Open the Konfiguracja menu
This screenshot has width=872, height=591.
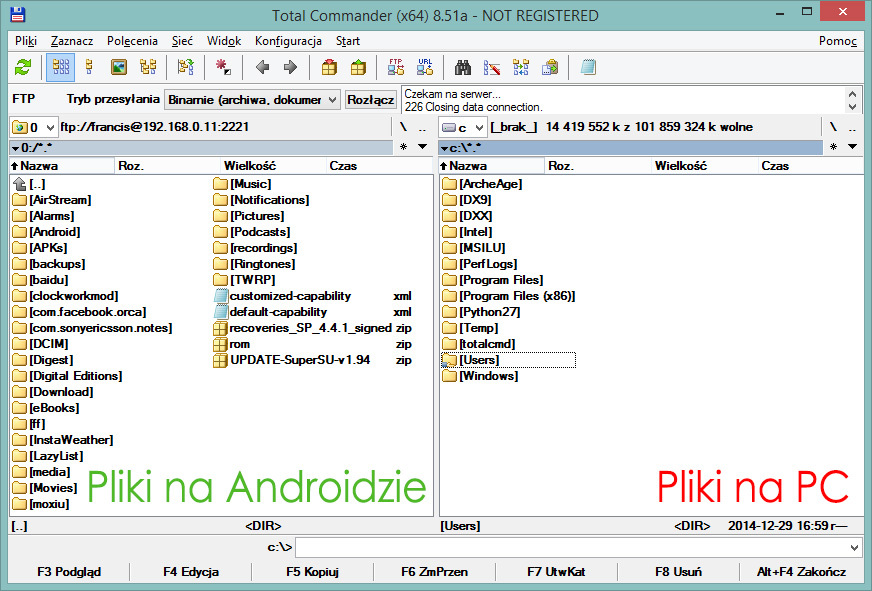click(288, 41)
